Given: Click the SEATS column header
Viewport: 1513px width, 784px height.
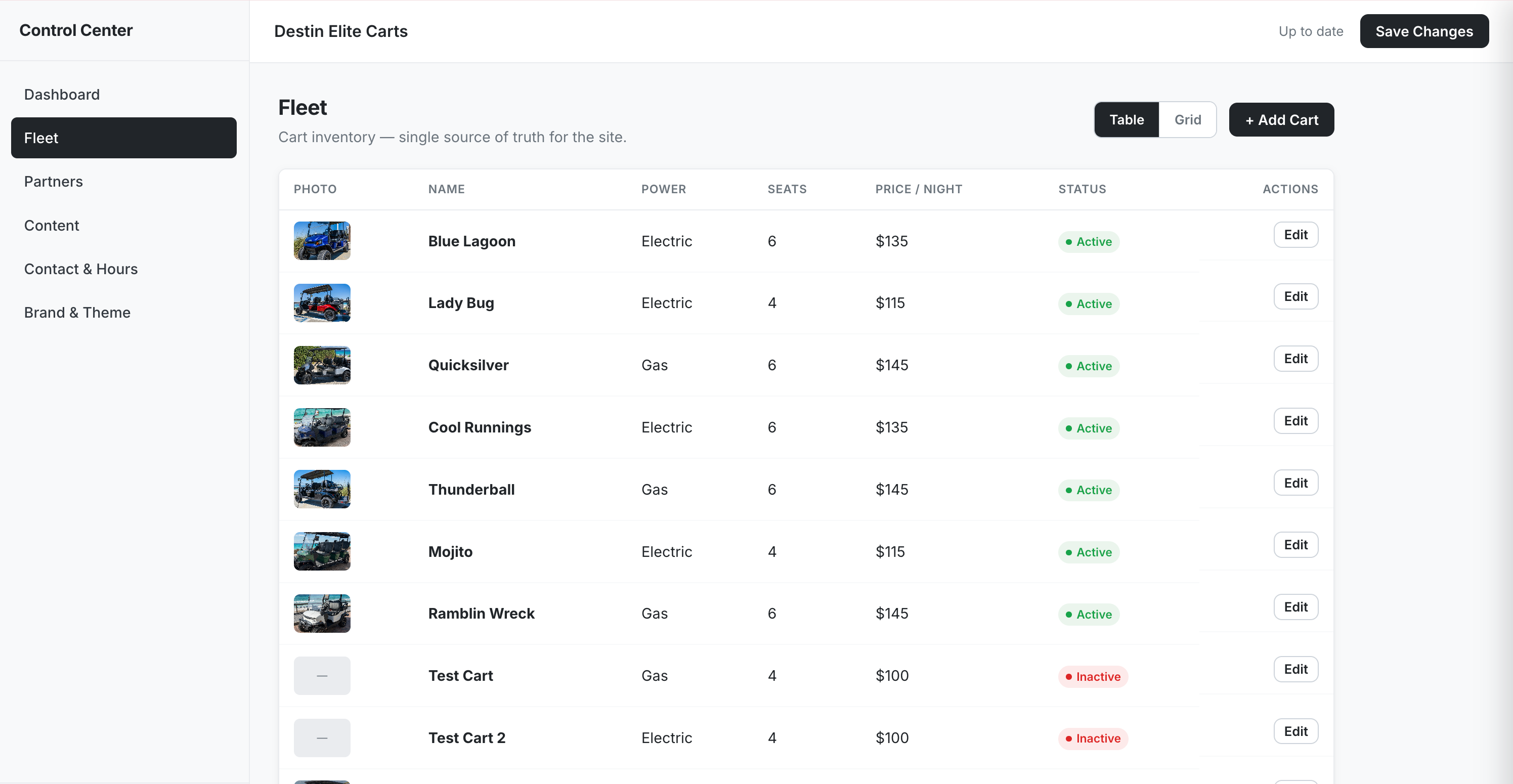Looking at the screenshot, I should (787, 189).
